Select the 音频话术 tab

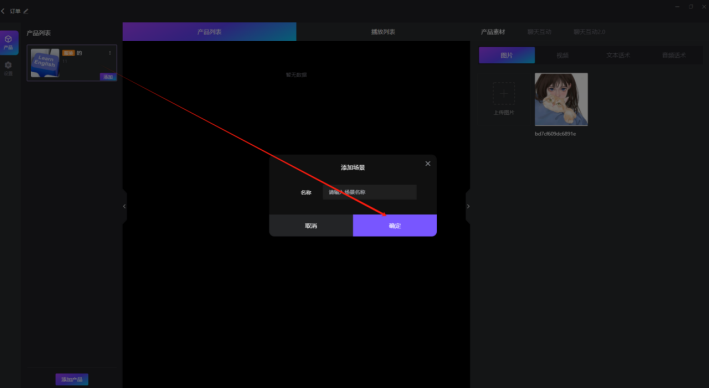674,55
